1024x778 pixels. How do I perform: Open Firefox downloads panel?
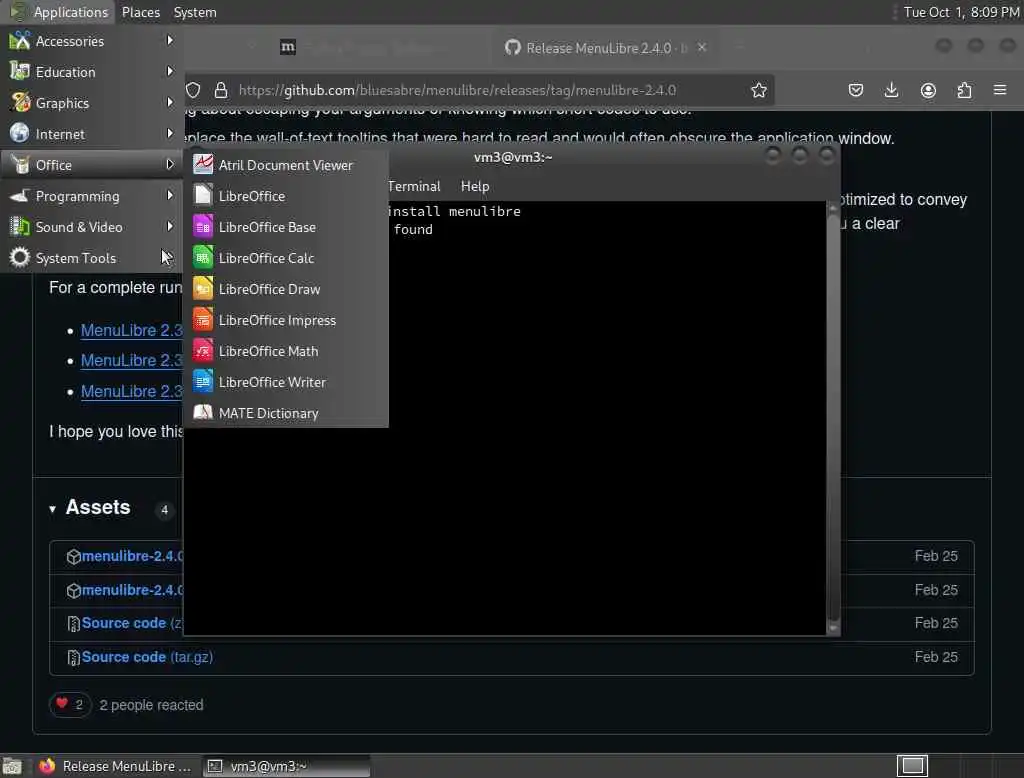click(x=891, y=90)
